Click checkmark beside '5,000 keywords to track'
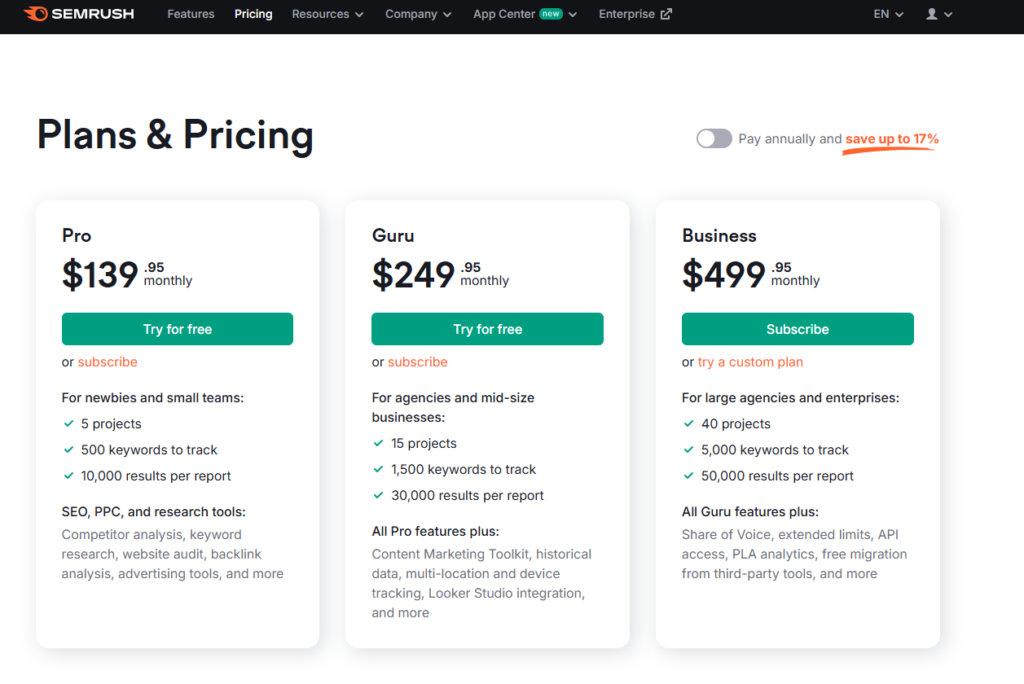The height and width of the screenshot is (684, 1024). 688,449
